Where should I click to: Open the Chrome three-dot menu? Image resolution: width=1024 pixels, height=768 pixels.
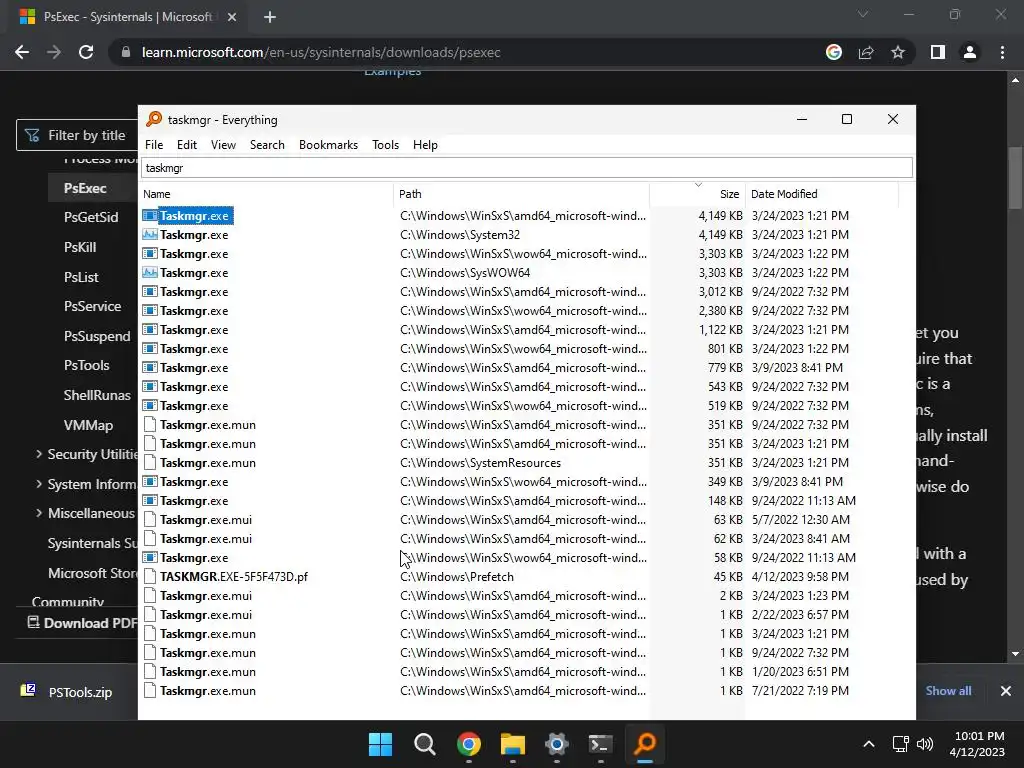coord(1002,52)
